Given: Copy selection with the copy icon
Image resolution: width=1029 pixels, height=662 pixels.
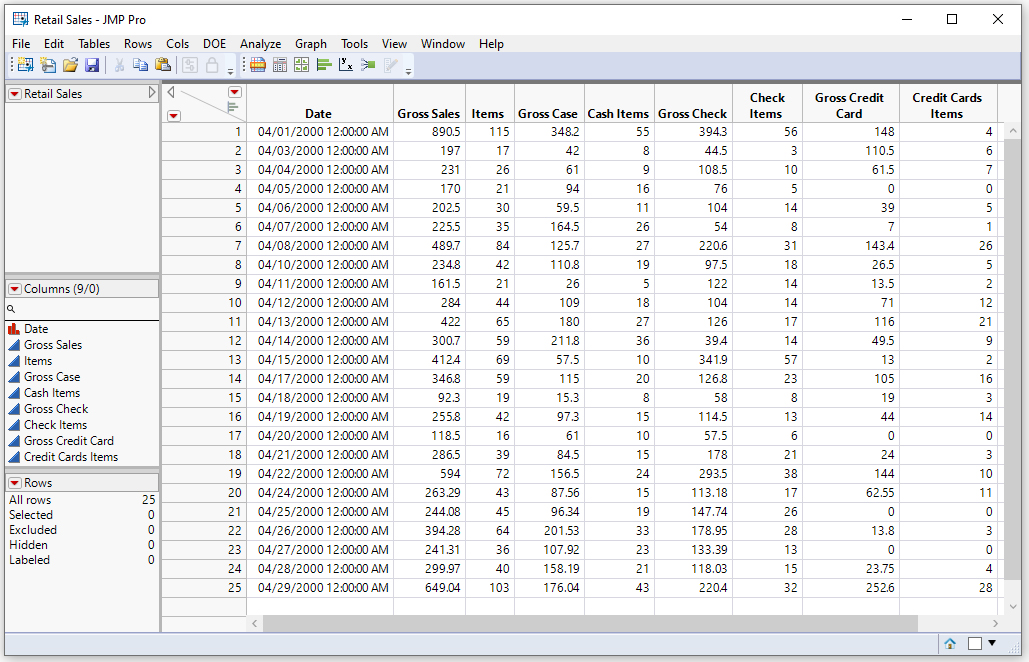Looking at the screenshot, I should (141, 65).
